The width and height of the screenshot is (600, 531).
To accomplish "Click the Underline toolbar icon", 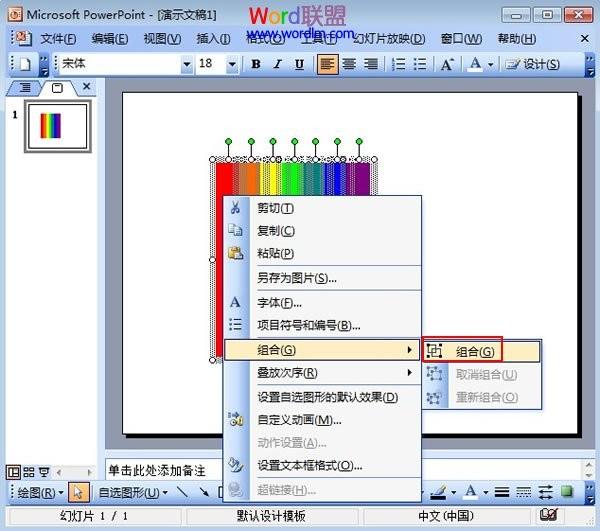I will 299,64.
